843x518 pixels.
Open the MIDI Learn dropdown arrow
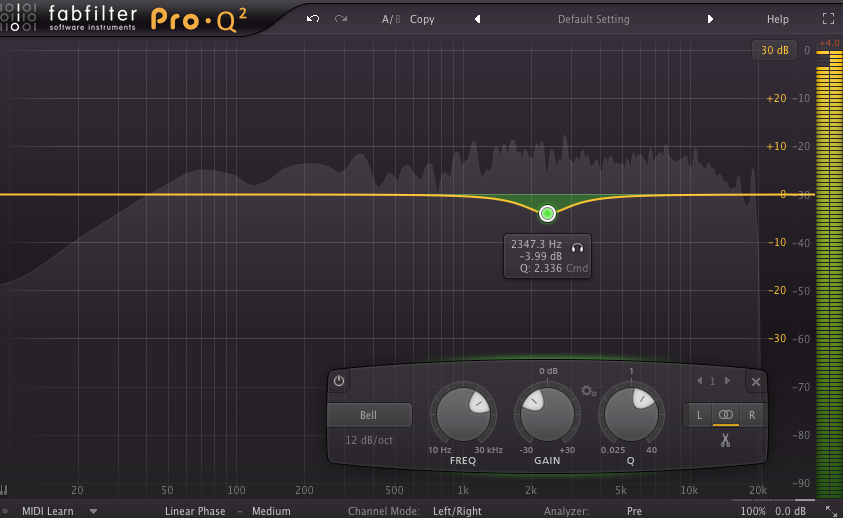(x=94, y=511)
